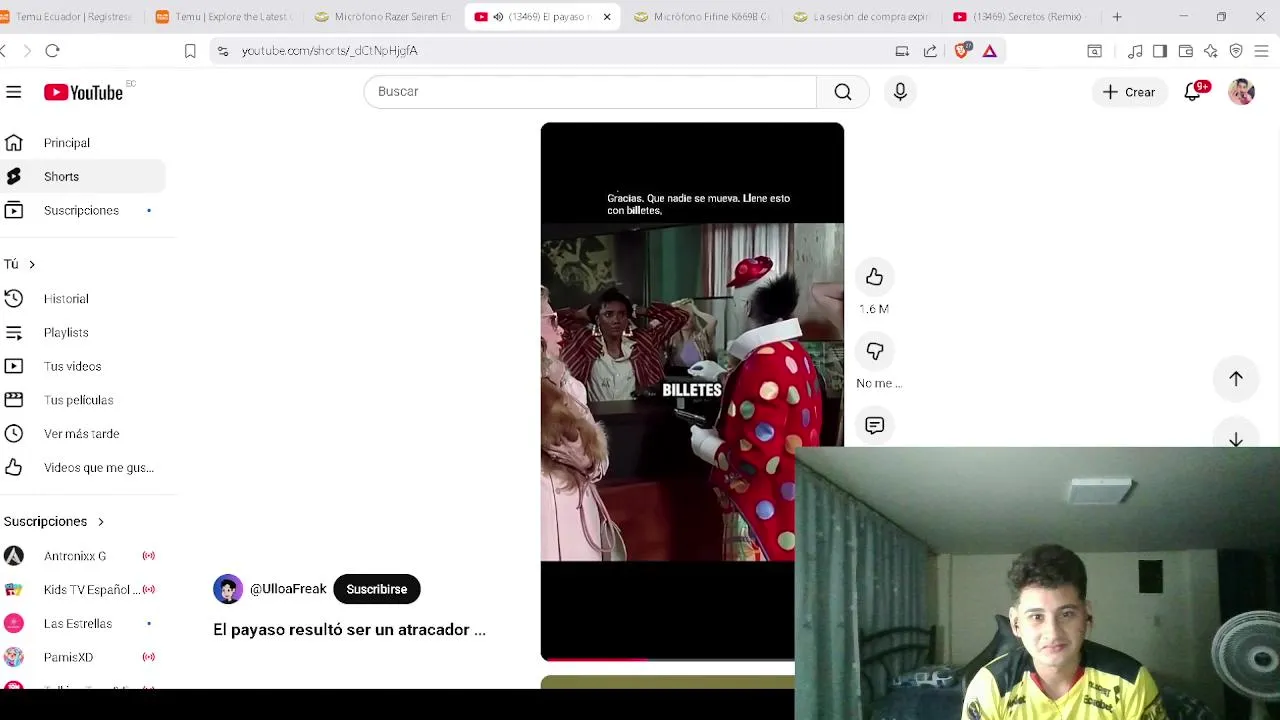This screenshot has width=1280, height=720.
Task: Expand the Suscripciones section header
Action: coord(54,522)
